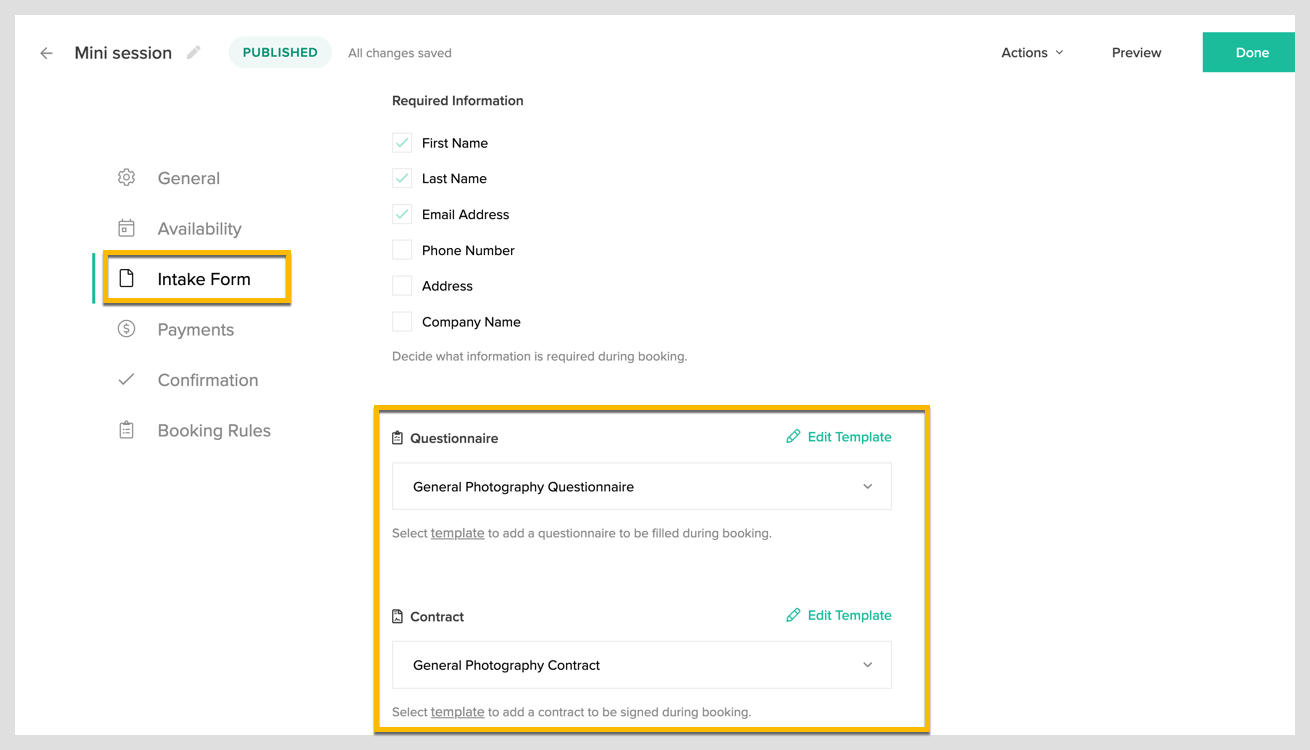Open the Availability tab
This screenshot has width=1310, height=750.
[x=199, y=228]
